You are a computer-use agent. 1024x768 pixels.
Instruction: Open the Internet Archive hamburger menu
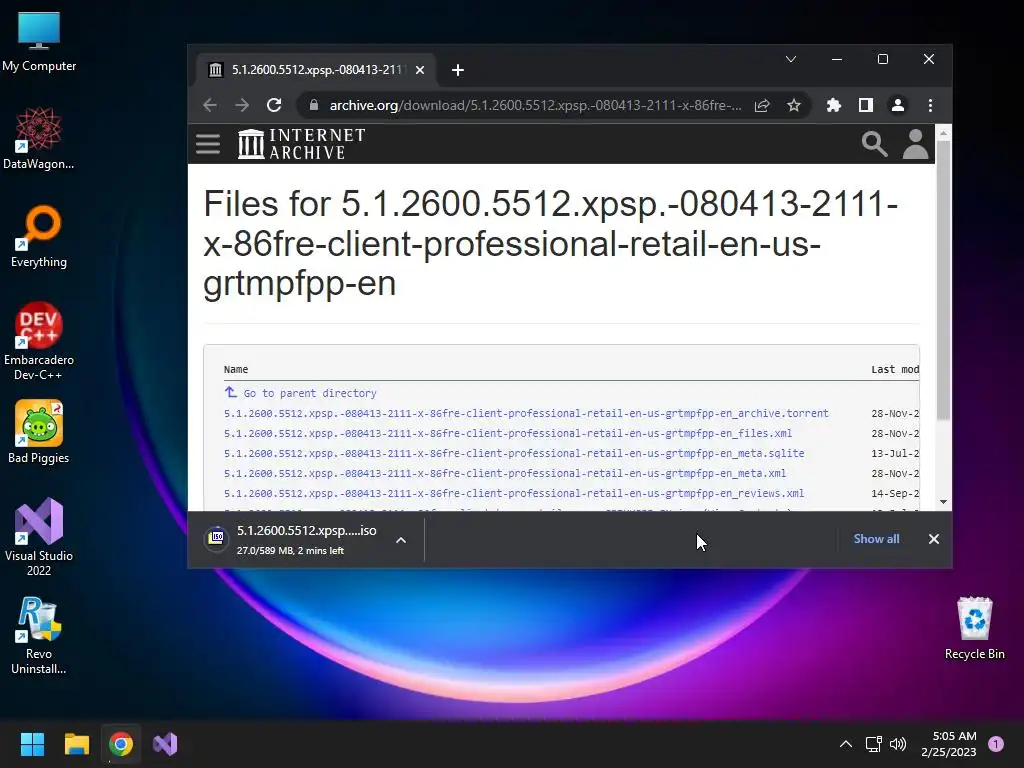pyautogui.click(x=208, y=144)
